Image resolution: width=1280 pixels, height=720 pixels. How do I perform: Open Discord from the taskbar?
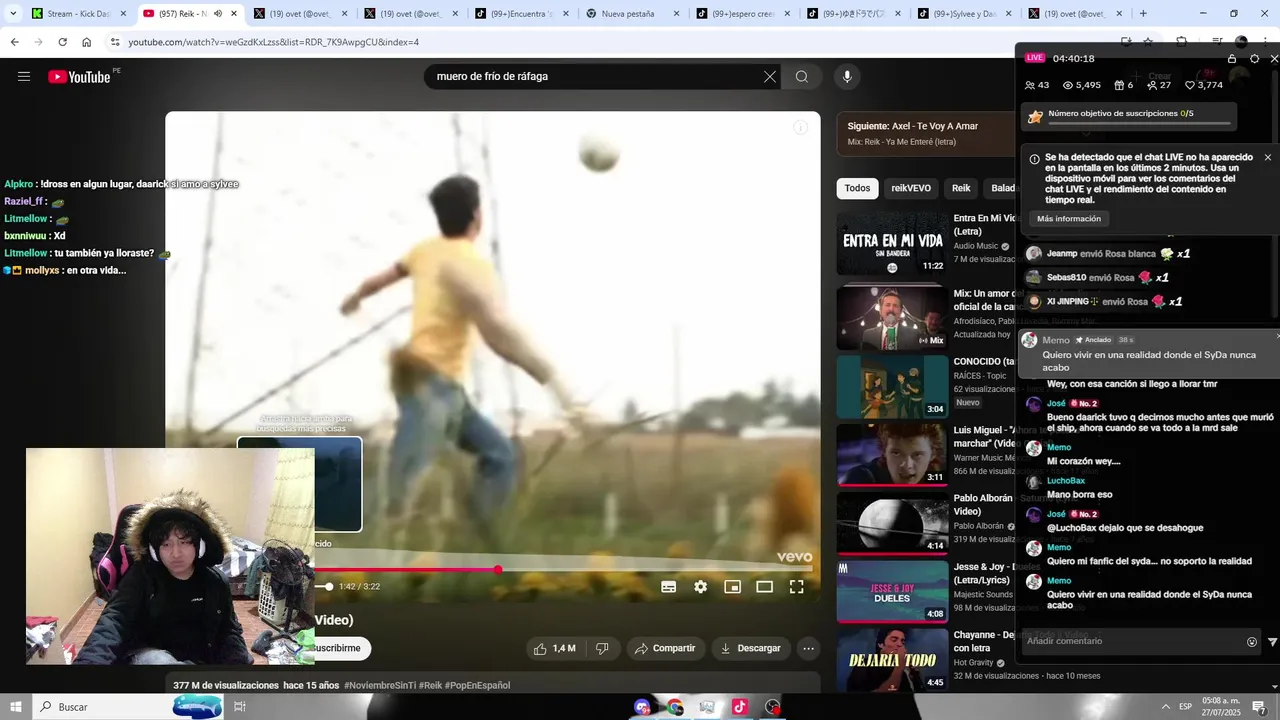(x=642, y=707)
